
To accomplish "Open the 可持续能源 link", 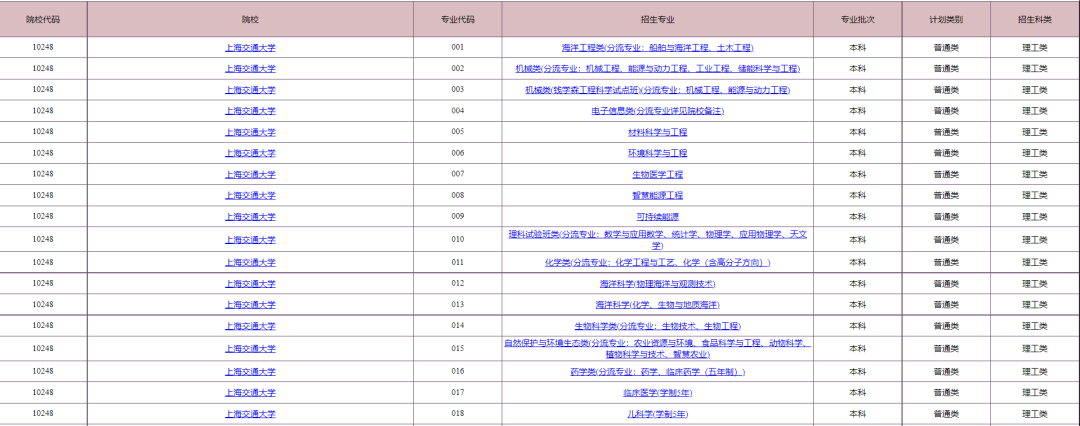I will click(657, 217).
